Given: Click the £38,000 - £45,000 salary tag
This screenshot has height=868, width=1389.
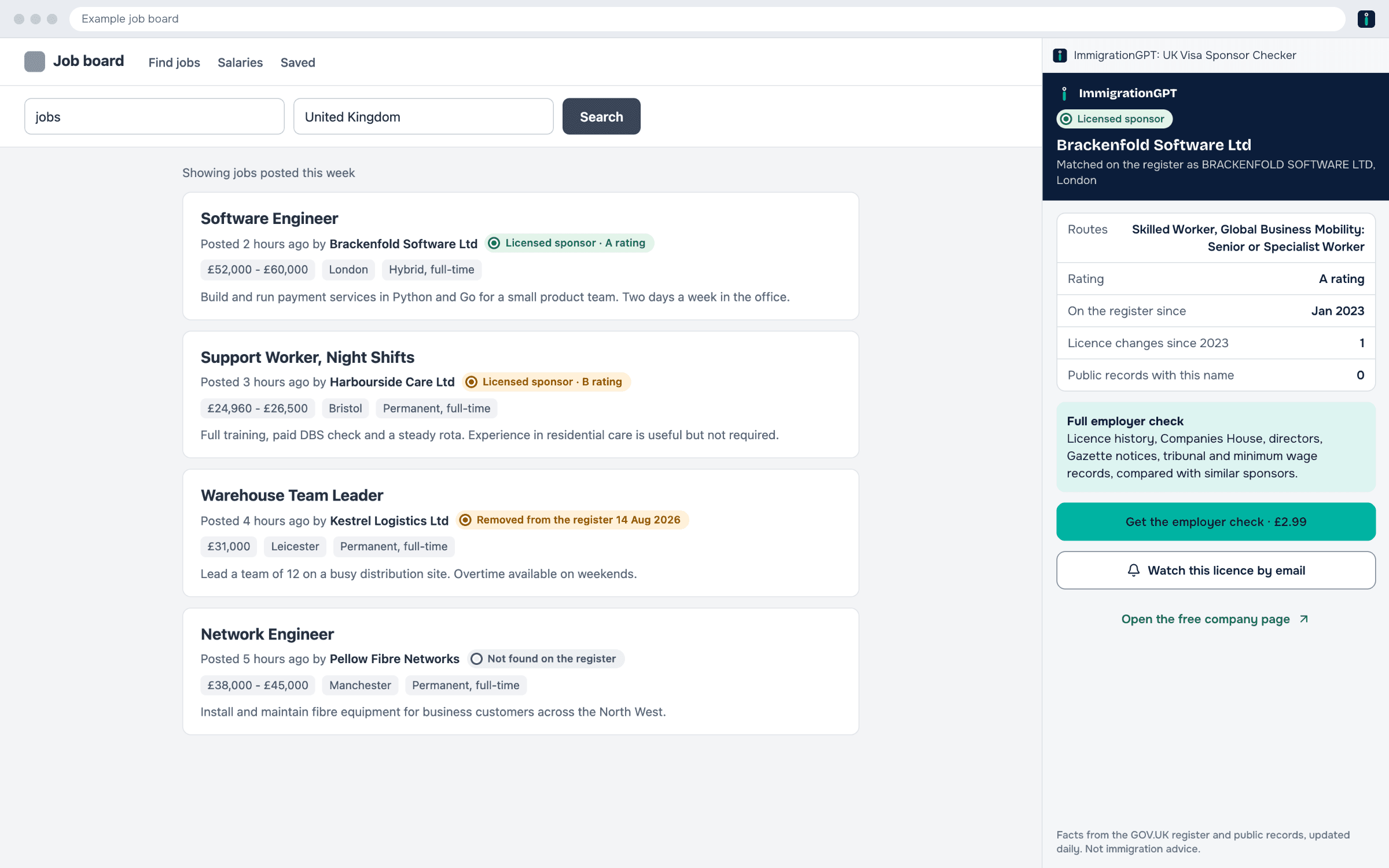Looking at the screenshot, I should click(x=258, y=686).
